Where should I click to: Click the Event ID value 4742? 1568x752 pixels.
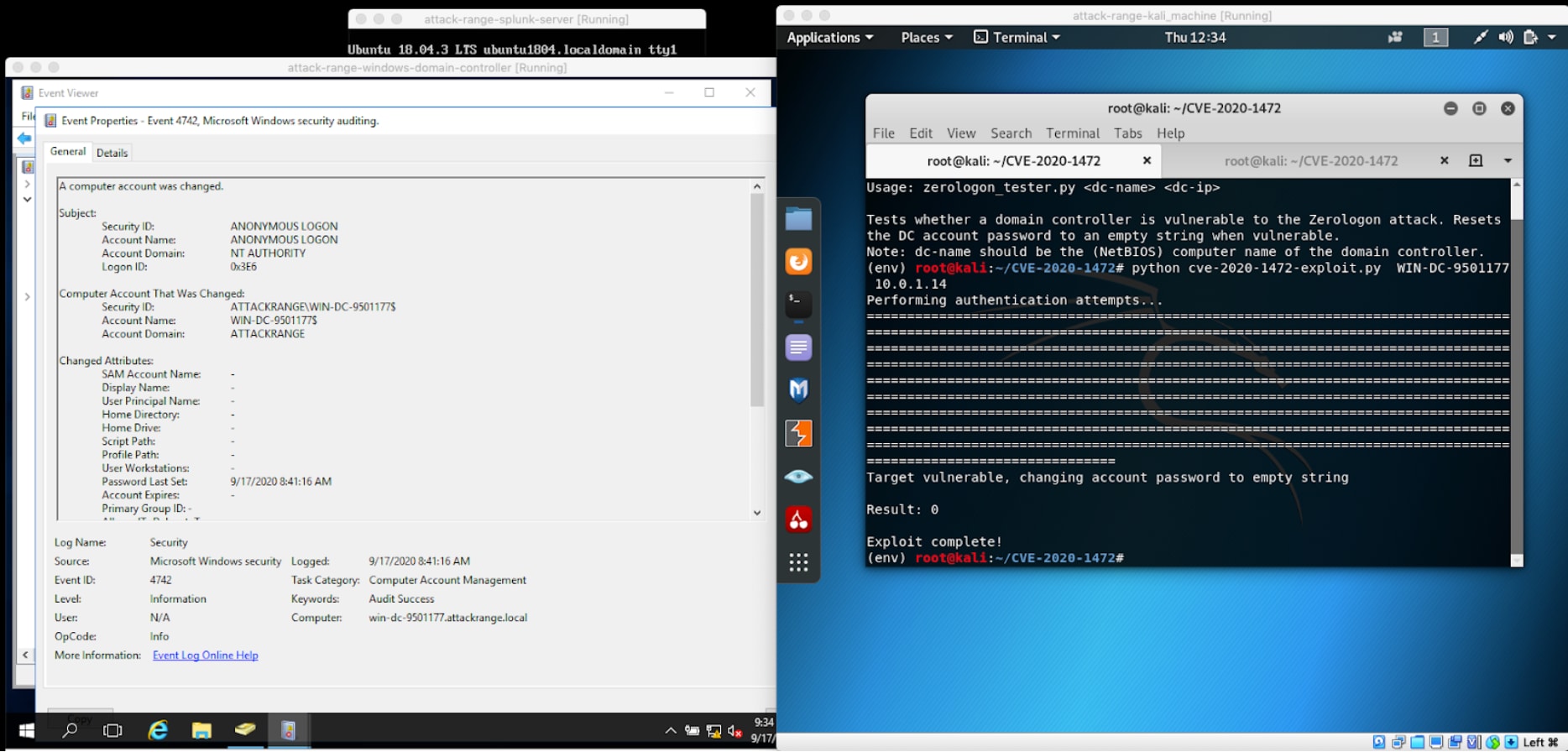pos(160,580)
